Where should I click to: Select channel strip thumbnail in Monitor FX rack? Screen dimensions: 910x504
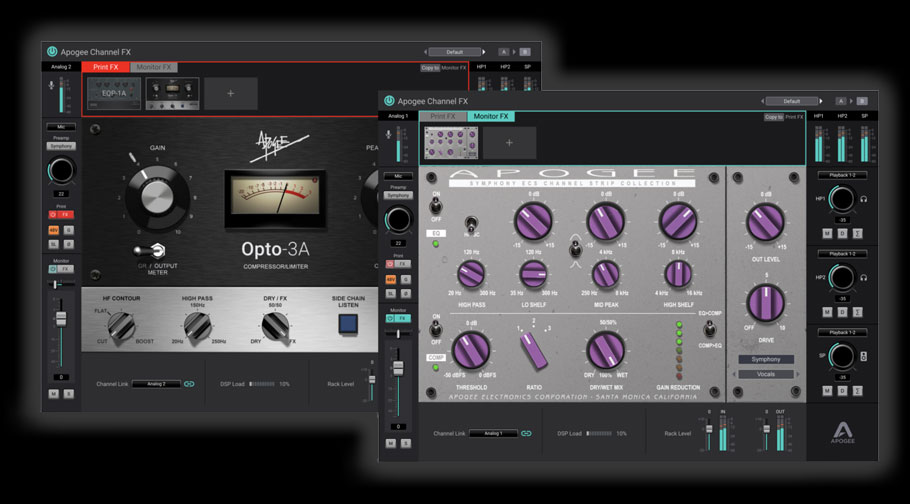(451, 143)
